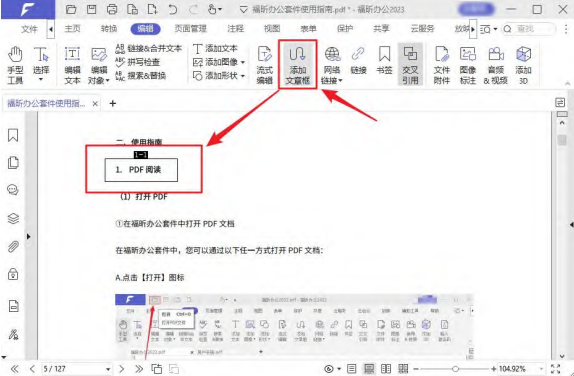The image size is (574, 376).
Task: Open the page number dropdown 5 / 127
Action: point(108,369)
